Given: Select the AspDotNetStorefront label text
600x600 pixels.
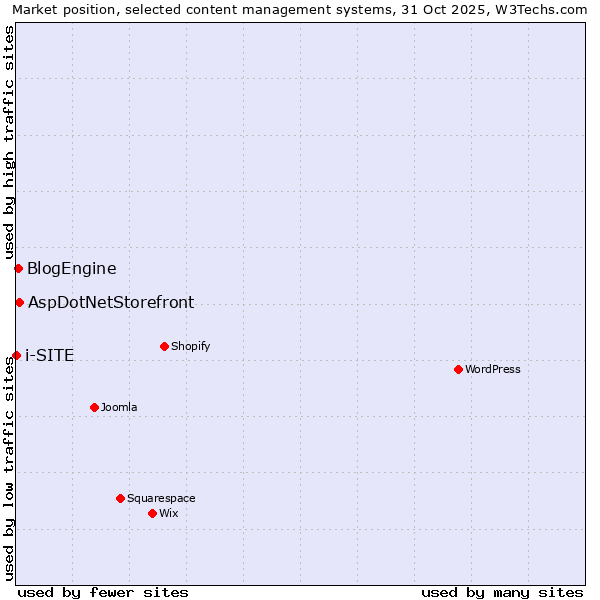Looking at the screenshot, I should (x=110, y=302).
